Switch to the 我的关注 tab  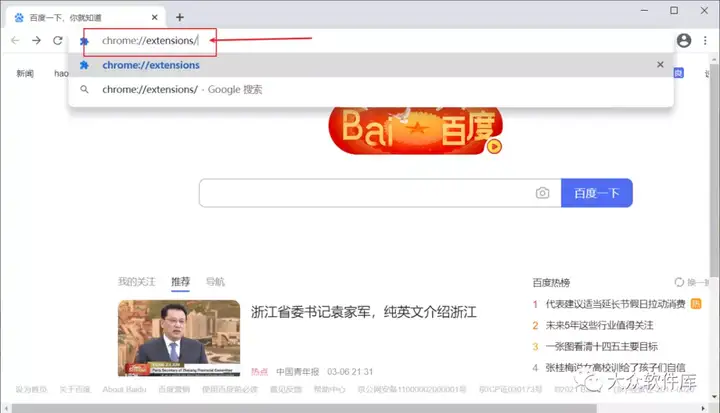[136, 282]
